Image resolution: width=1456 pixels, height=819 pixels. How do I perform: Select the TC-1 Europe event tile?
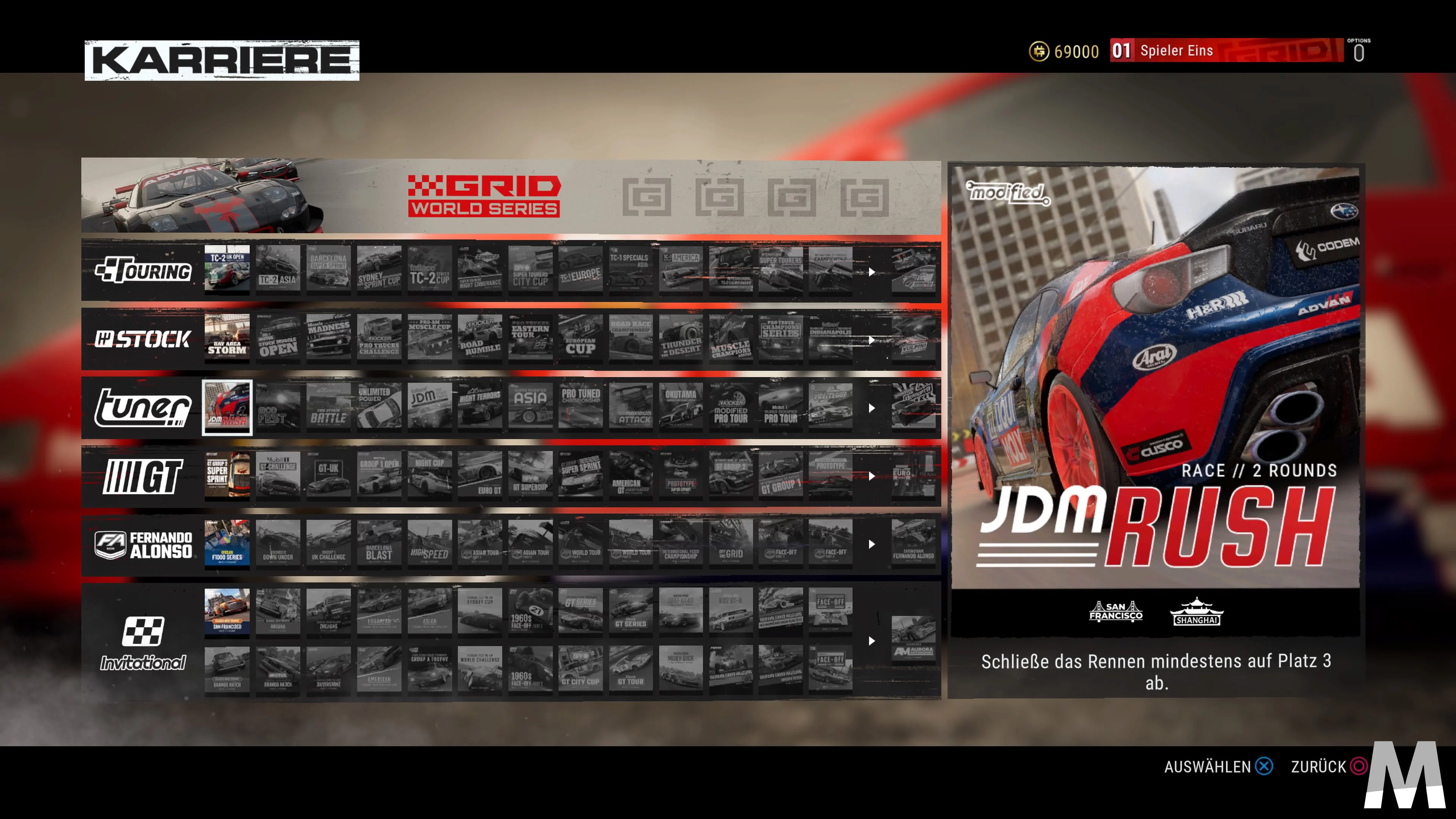pyautogui.click(x=581, y=270)
